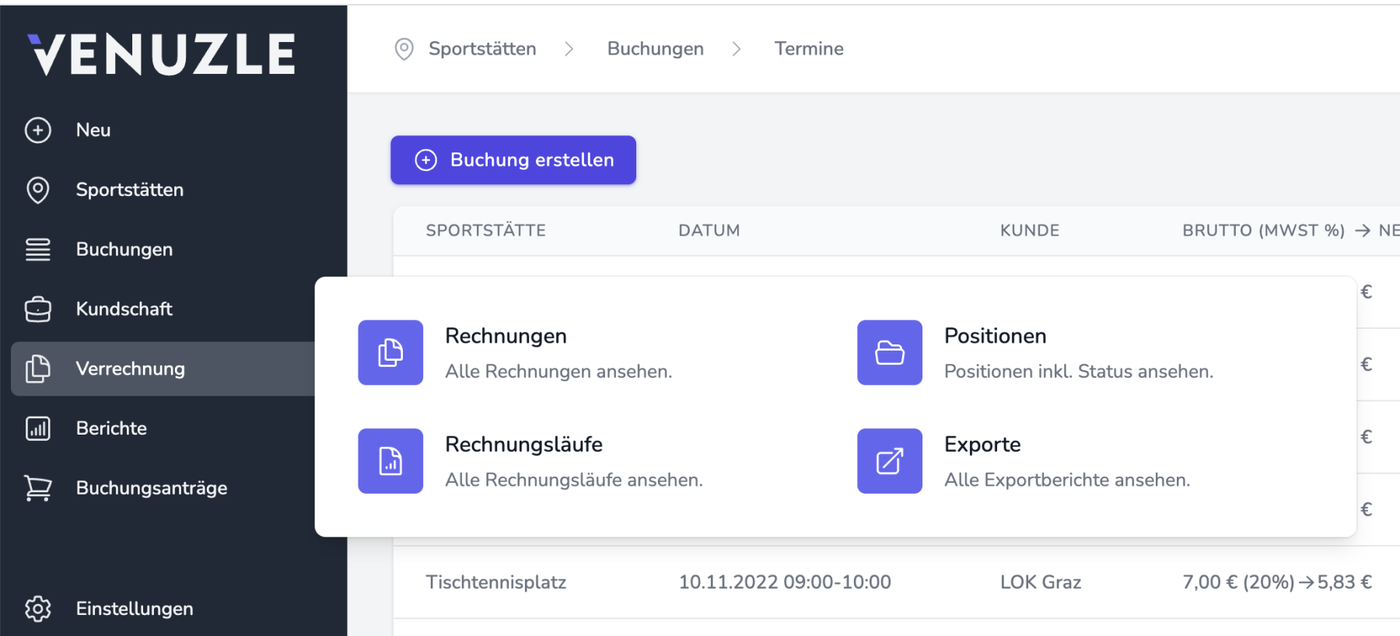Click the Einstellungen gear icon
The height and width of the screenshot is (636, 1400).
click(38, 608)
